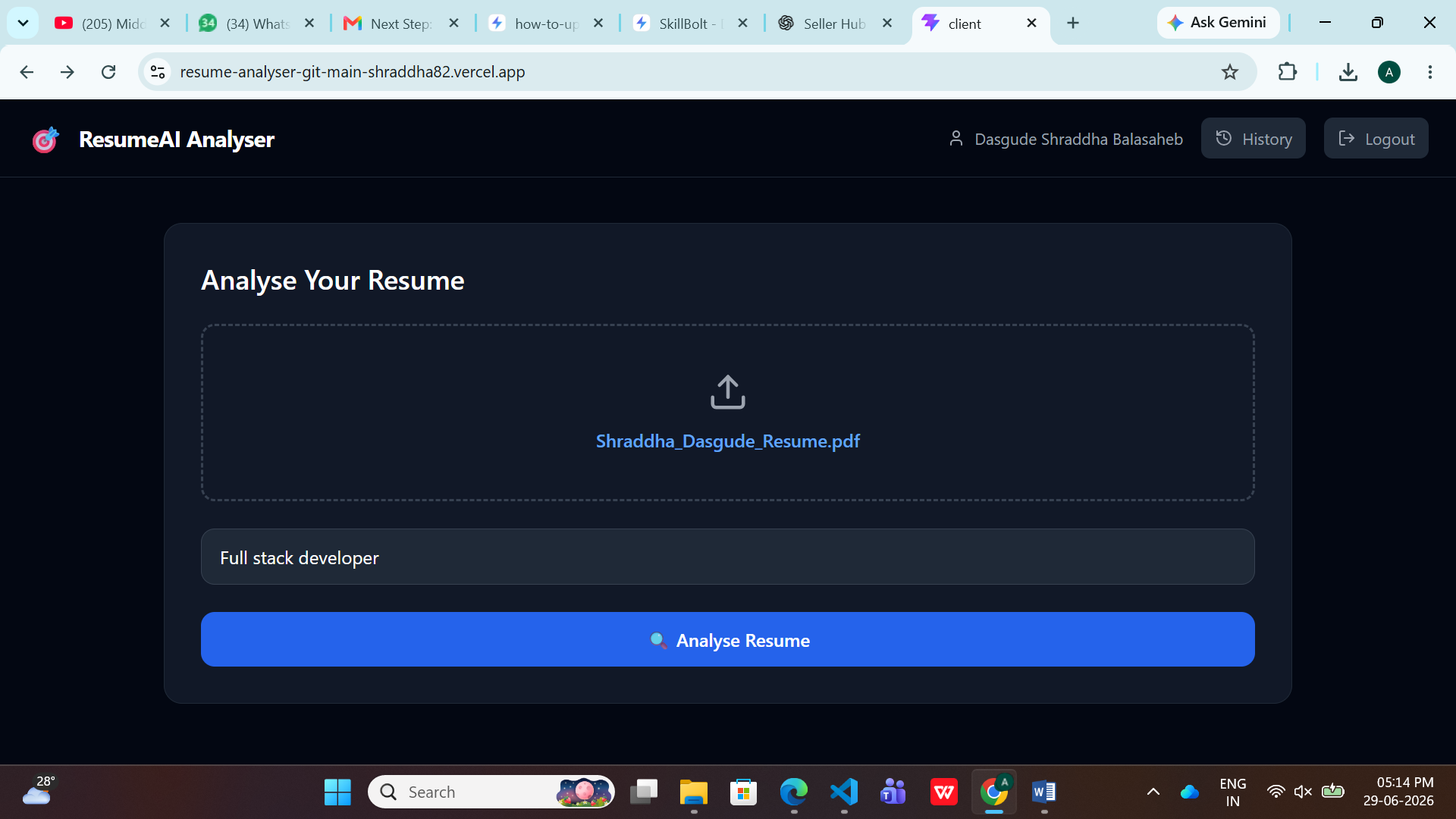Click the address bar URL
The image size is (1456, 819).
(x=353, y=72)
